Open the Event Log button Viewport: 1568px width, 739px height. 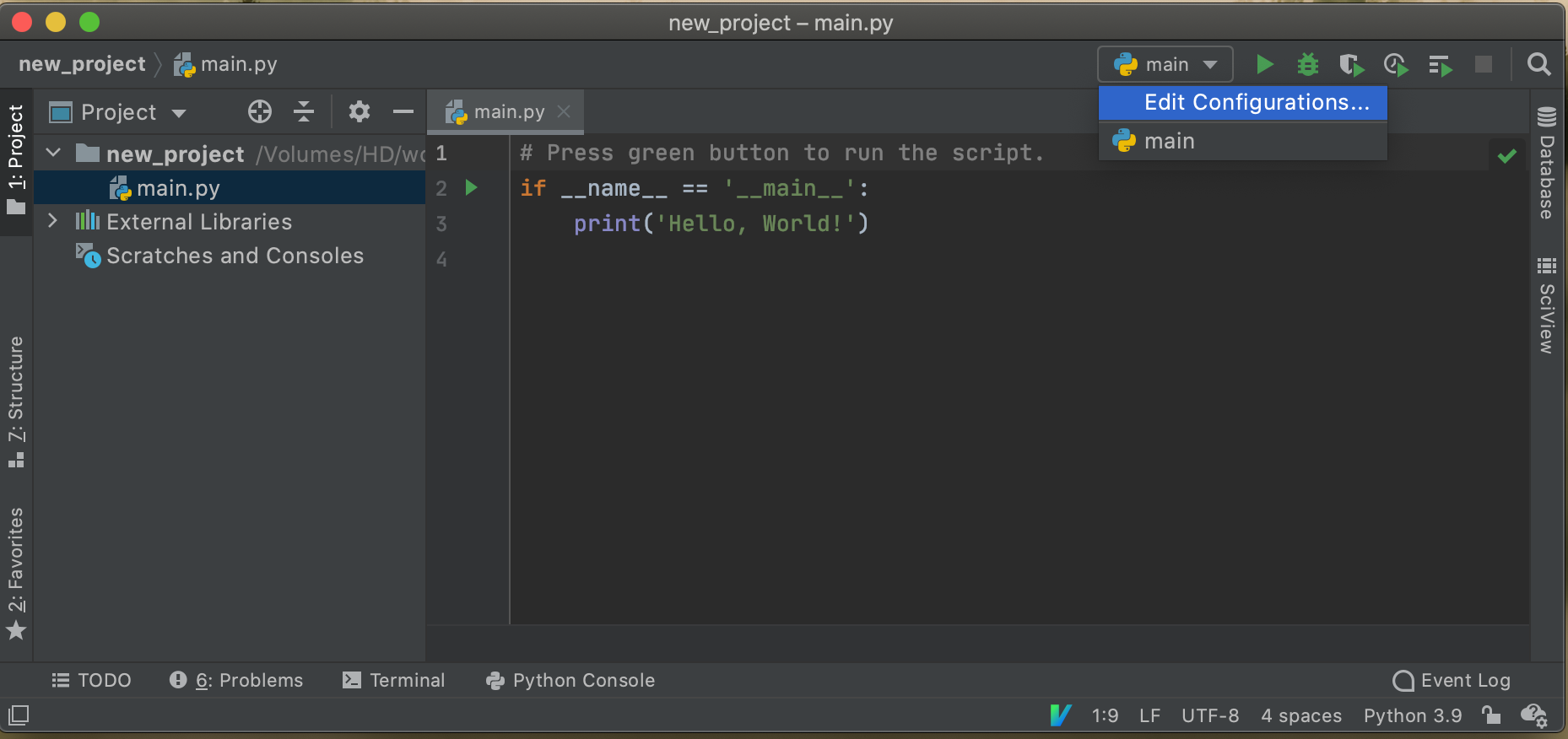click(x=1452, y=680)
